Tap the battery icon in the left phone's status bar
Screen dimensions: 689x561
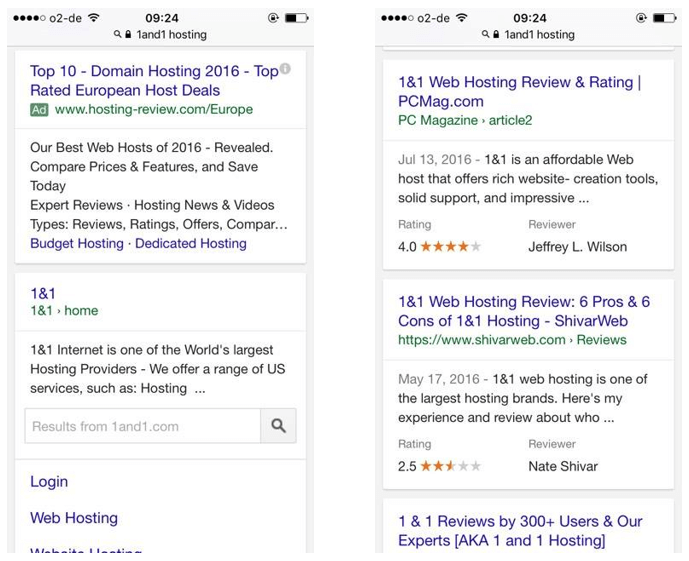pos(297,18)
